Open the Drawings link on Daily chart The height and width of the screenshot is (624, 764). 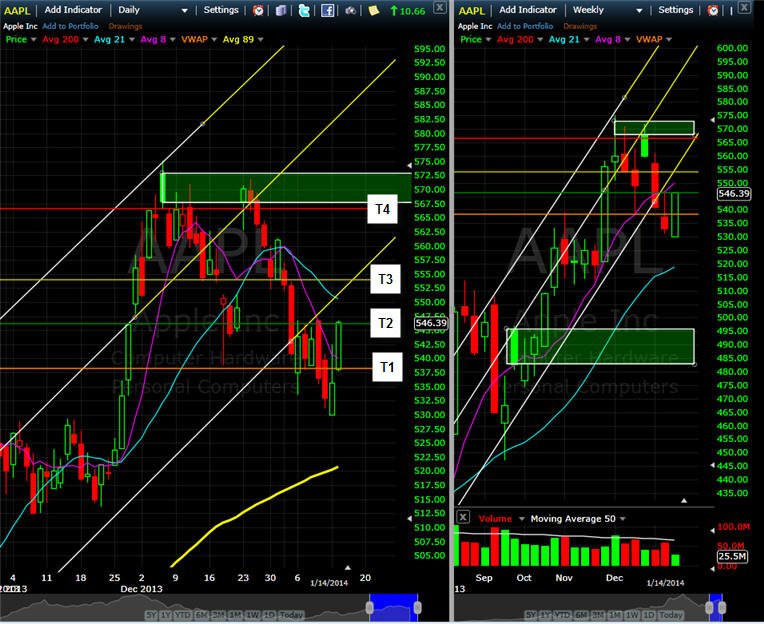[125, 26]
